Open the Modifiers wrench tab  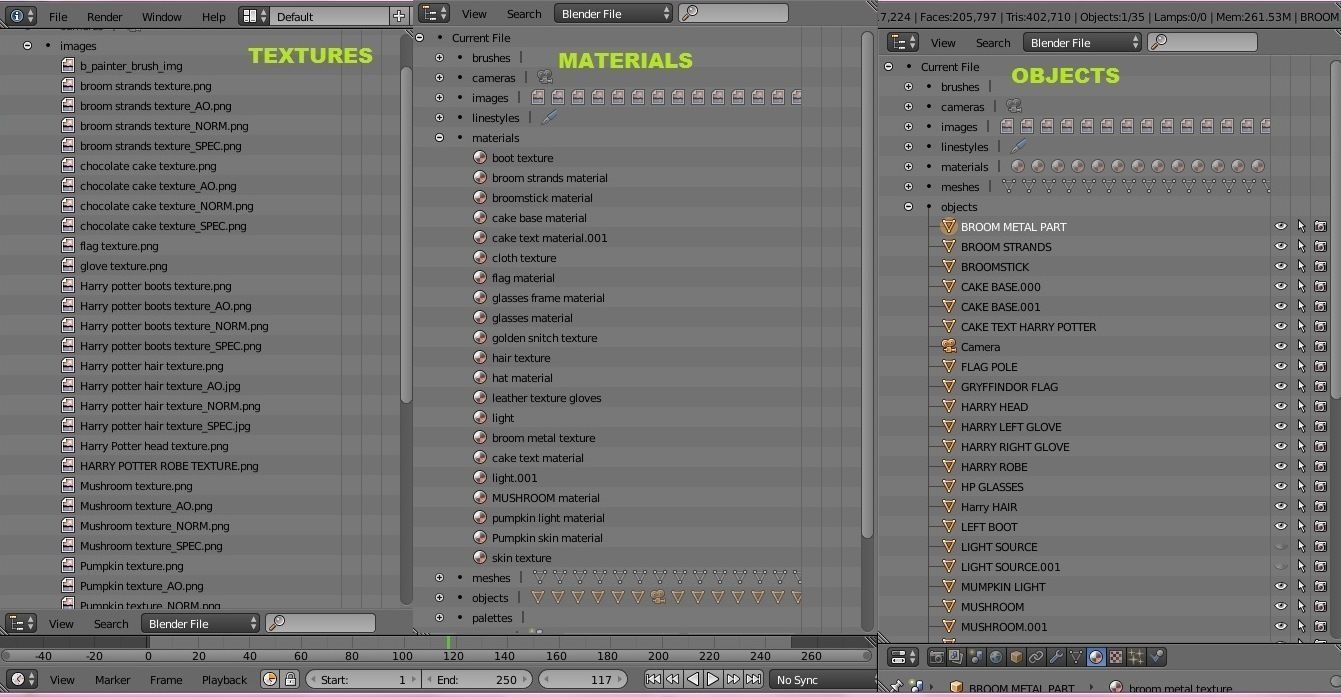coord(1056,657)
